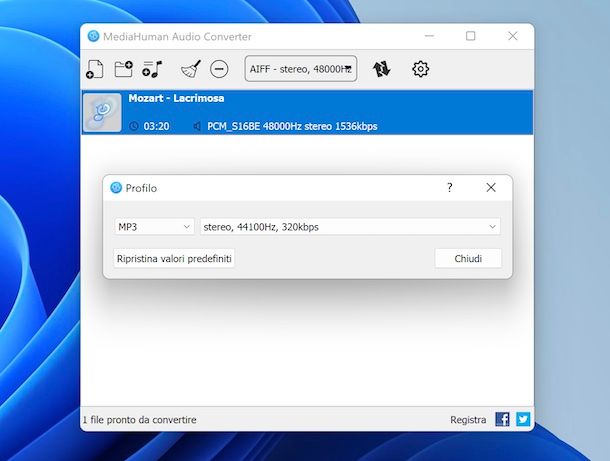Image resolution: width=610 pixels, height=461 pixels.
Task: Click the 1 file pronto da convertire status
Action: 139,420
